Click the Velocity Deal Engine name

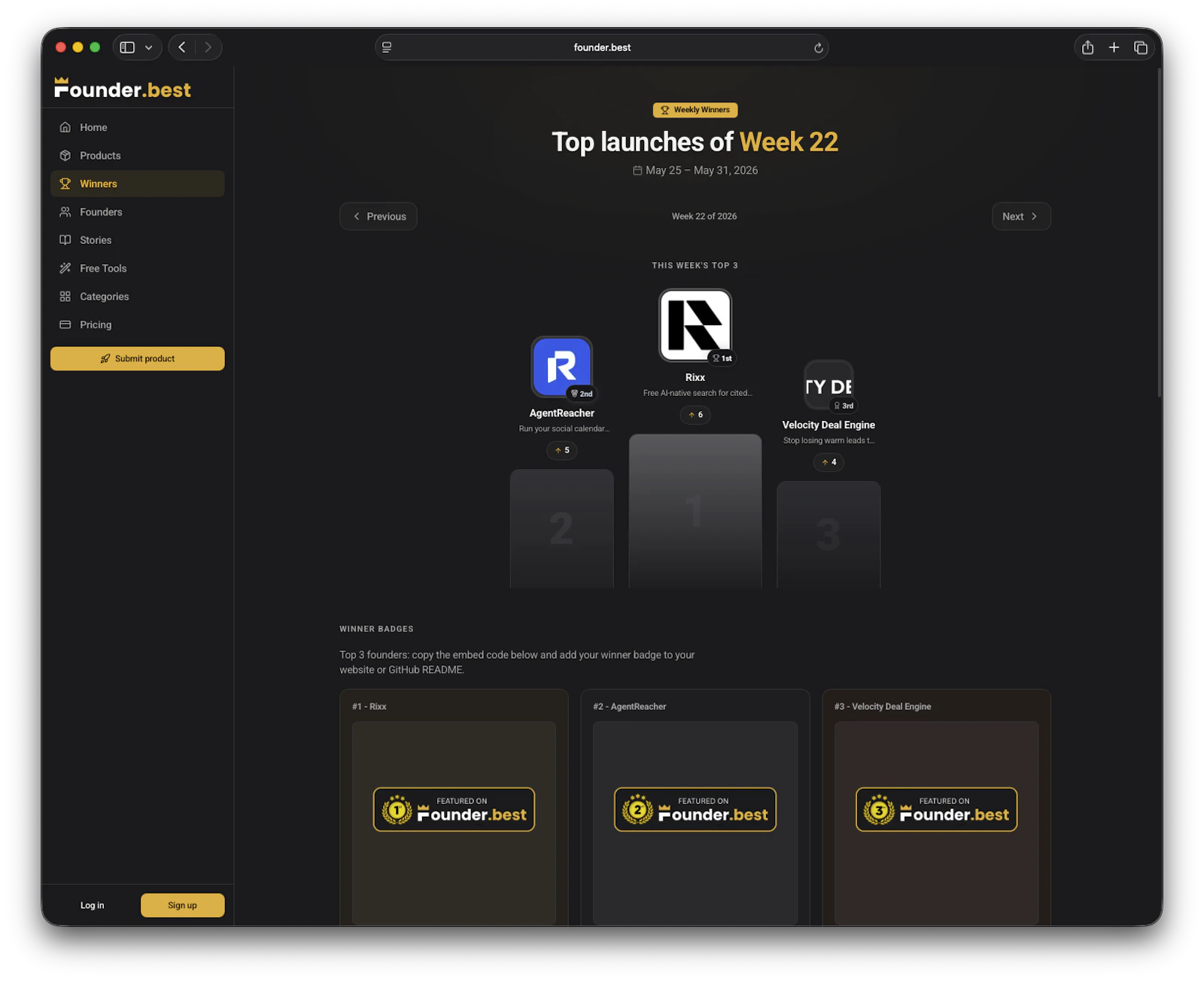point(829,425)
